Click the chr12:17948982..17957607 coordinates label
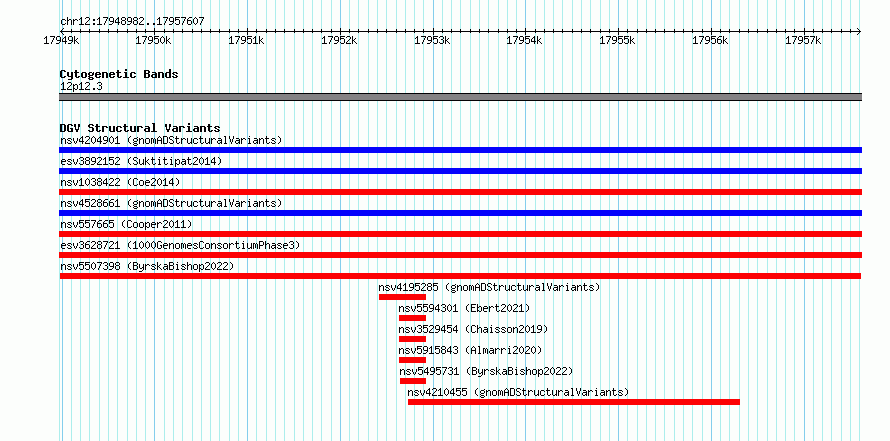 point(132,22)
